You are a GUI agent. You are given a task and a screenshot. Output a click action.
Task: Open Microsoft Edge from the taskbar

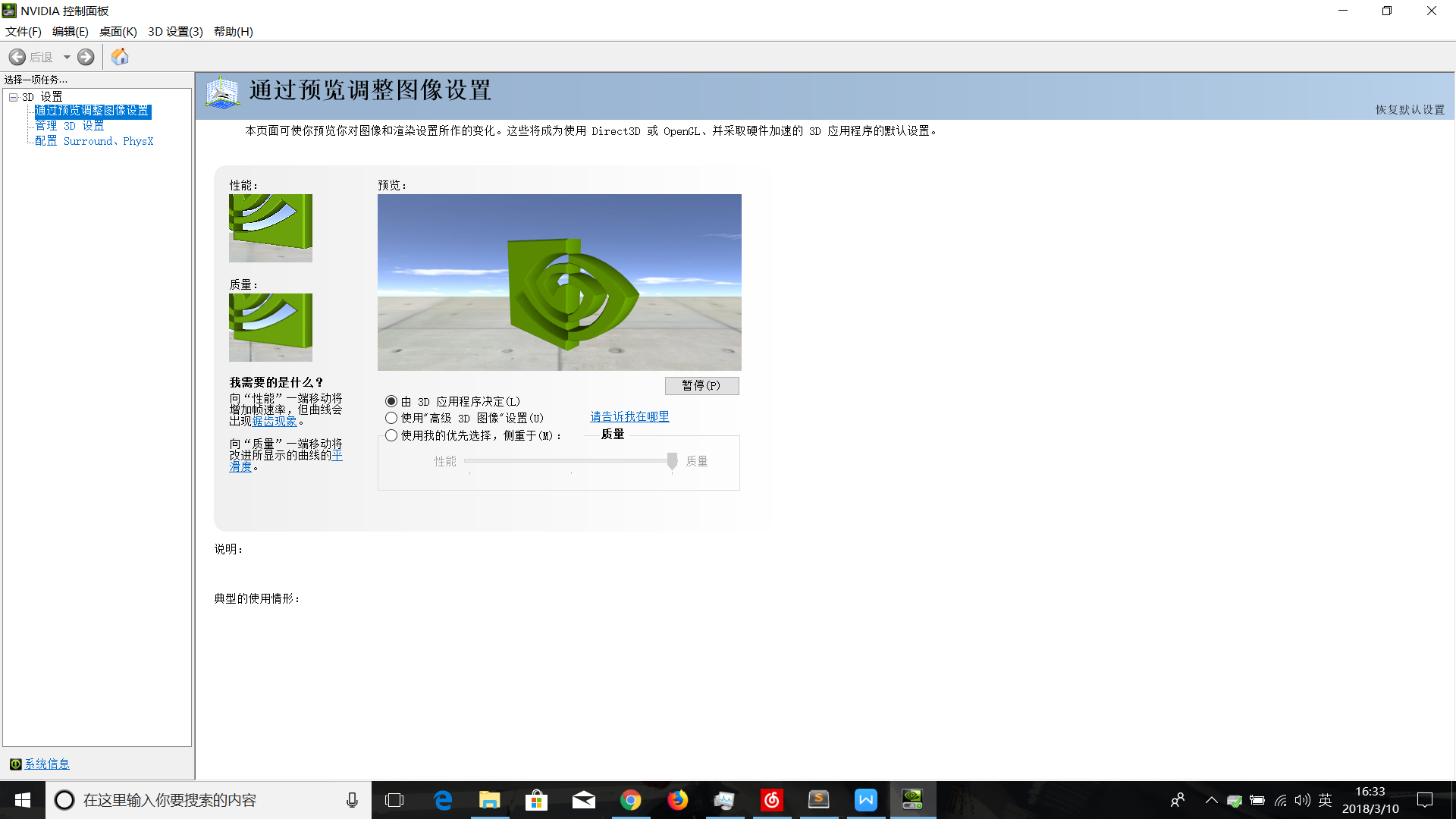pos(443,800)
